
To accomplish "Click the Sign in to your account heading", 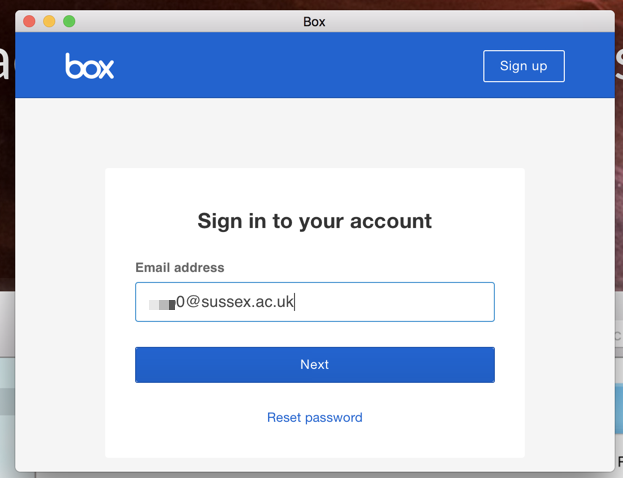I will click(x=315, y=221).
